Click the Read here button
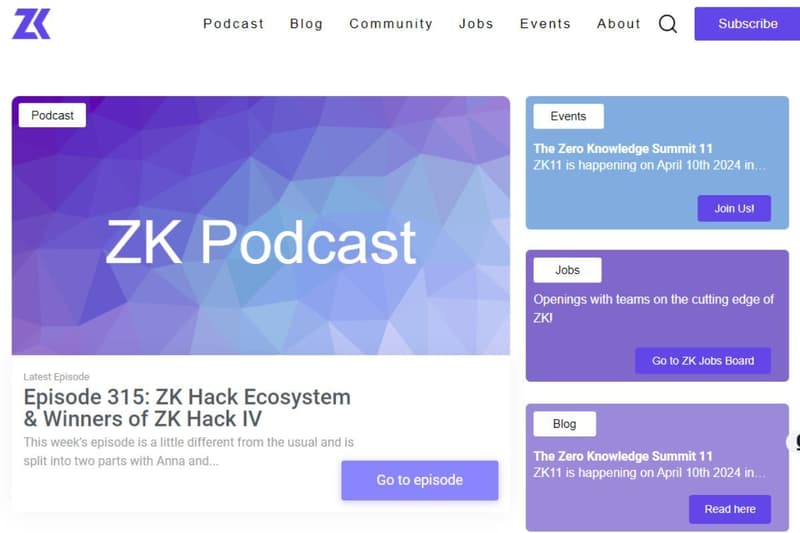Image resolution: width=800 pixels, height=533 pixels. pos(730,509)
